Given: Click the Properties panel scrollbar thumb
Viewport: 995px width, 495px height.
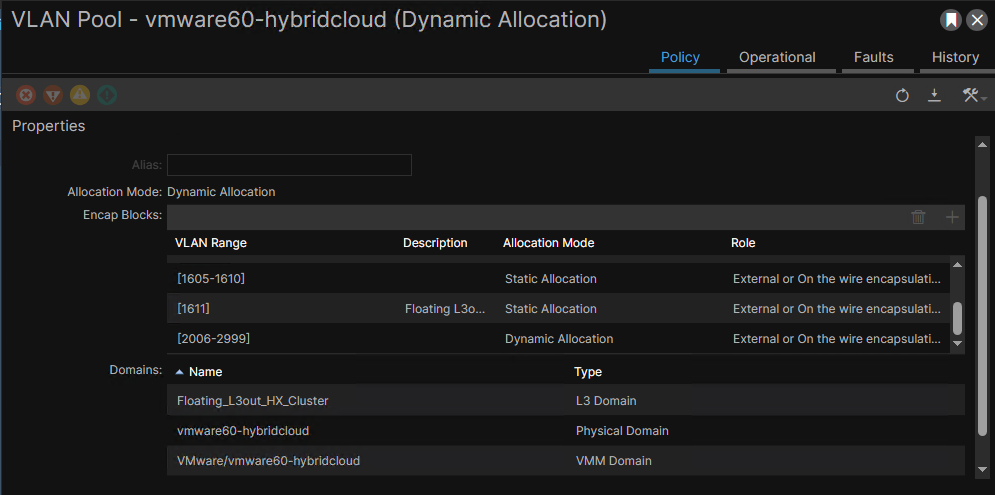Looking at the screenshot, I should click(982, 317).
